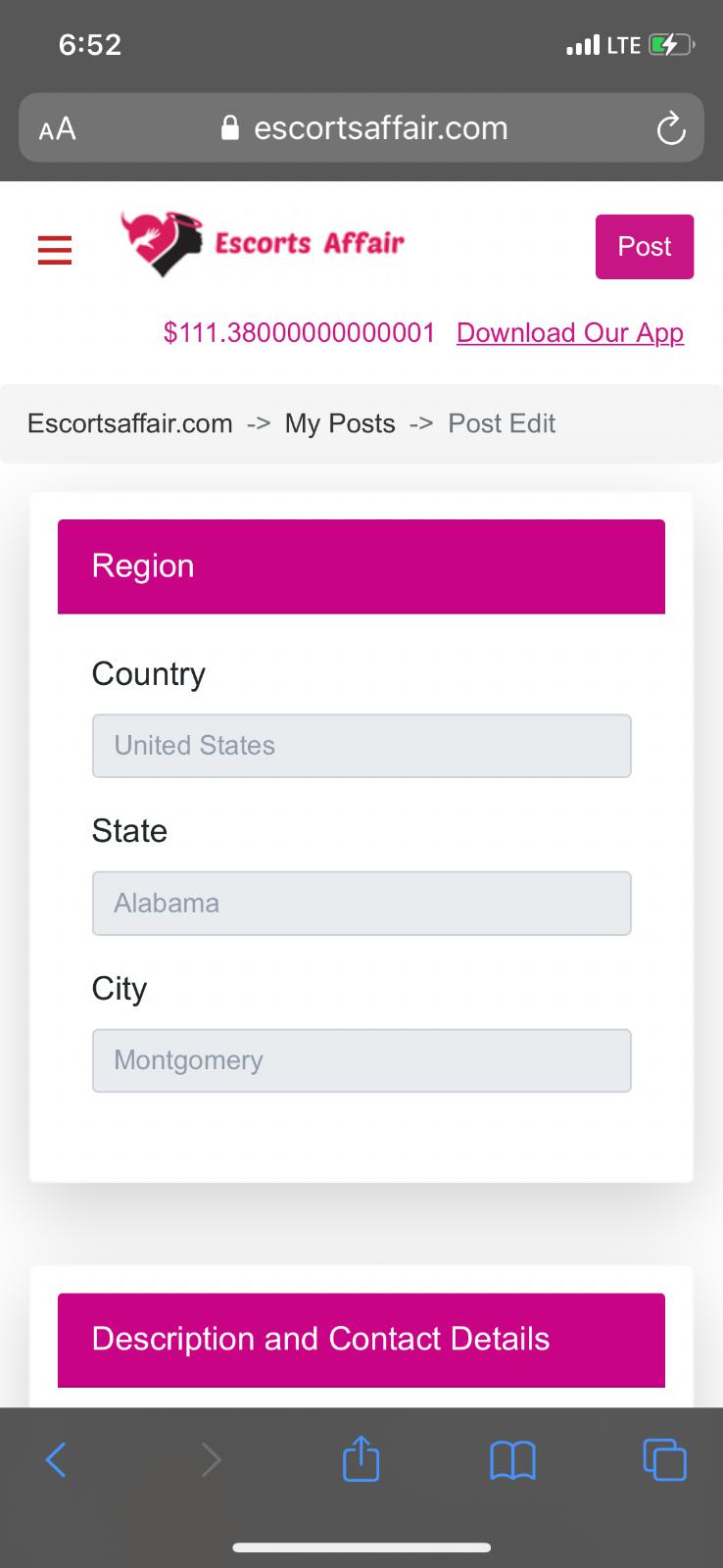Viewport: 723px width, 1568px height.
Task: Go to My Posts breadcrumb
Action: tap(340, 423)
